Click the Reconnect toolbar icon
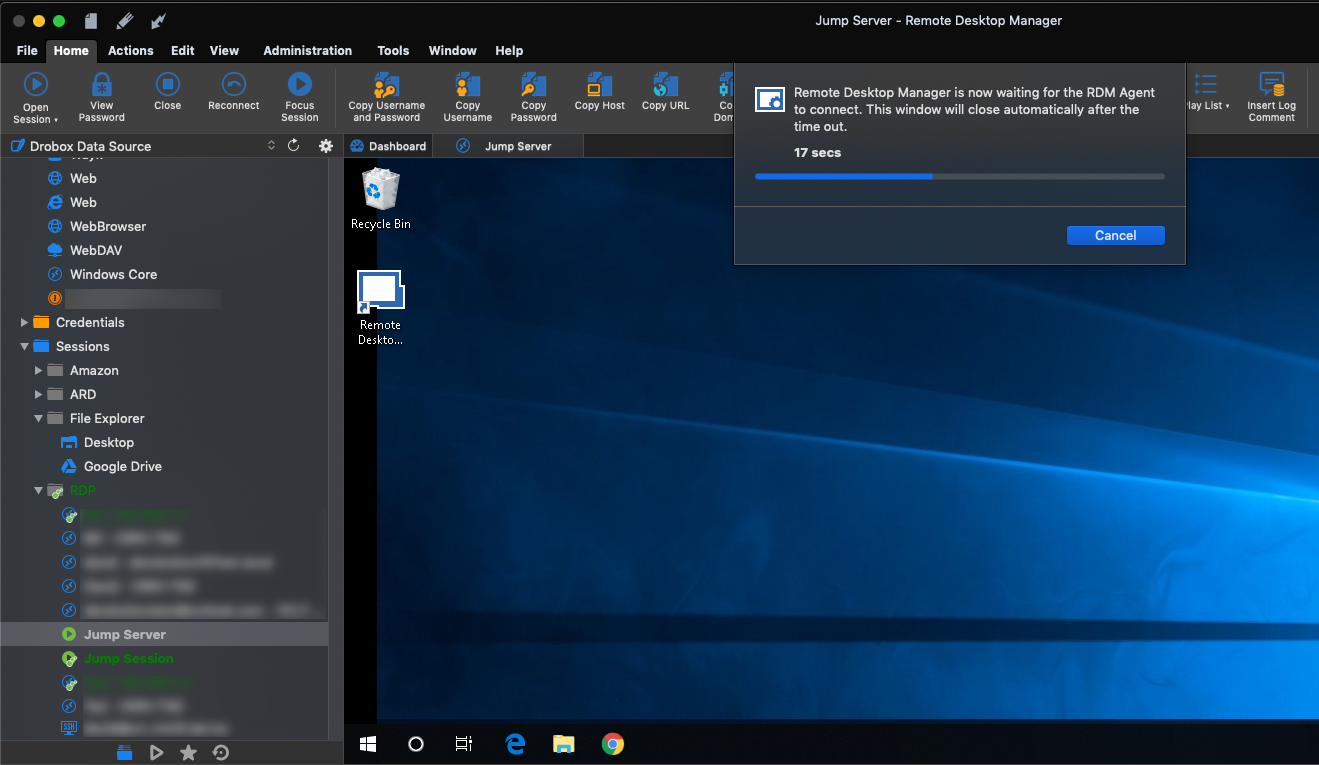The image size is (1319, 765). pos(233,86)
